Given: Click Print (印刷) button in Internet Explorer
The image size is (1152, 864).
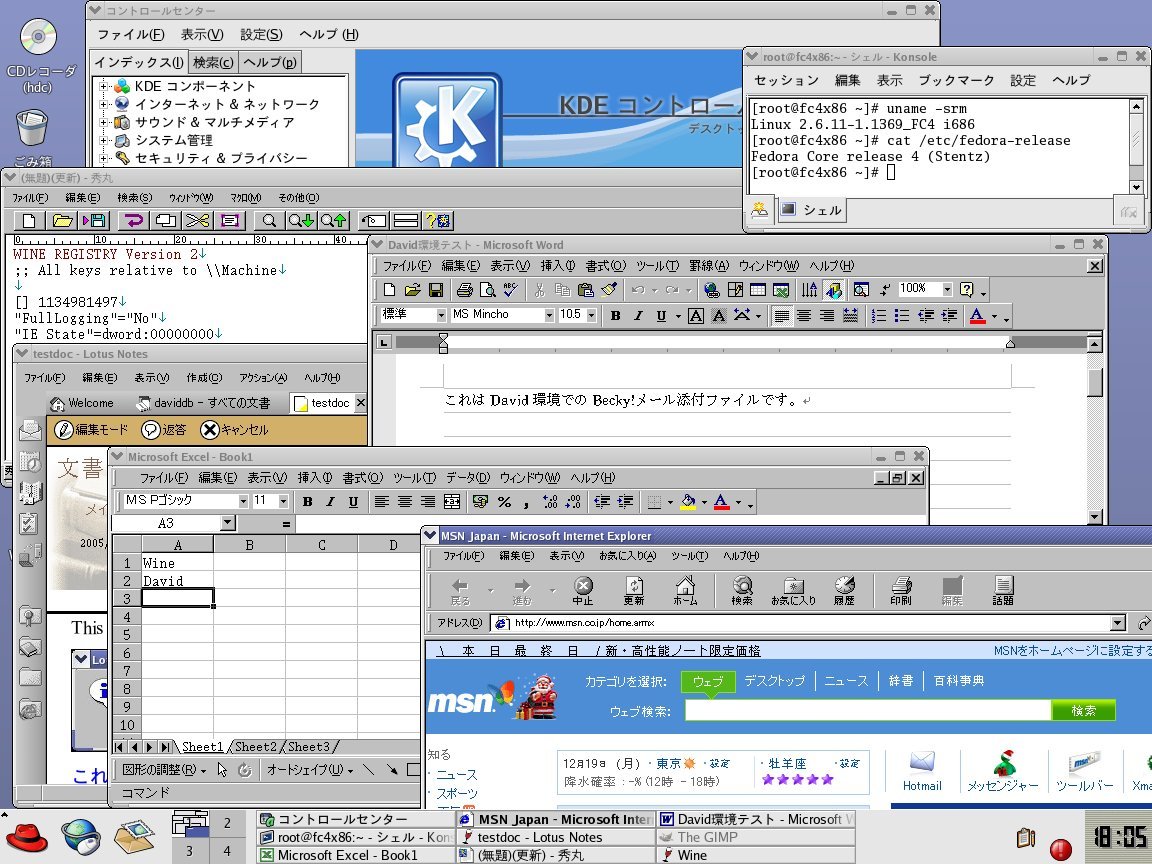Looking at the screenshot, I should click(901, 591).
